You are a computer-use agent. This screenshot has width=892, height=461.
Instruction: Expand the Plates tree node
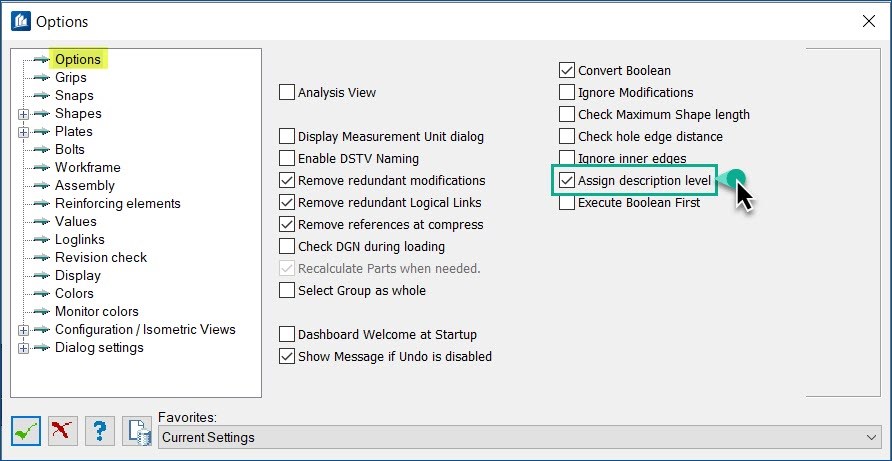tap(23, 132)
